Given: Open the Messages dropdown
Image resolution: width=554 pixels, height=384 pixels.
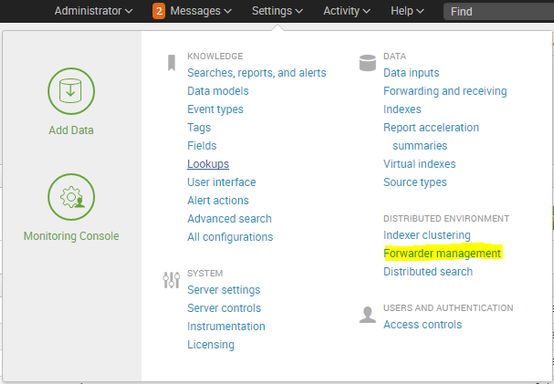Looking at the screenshot, I should (201, 11).
